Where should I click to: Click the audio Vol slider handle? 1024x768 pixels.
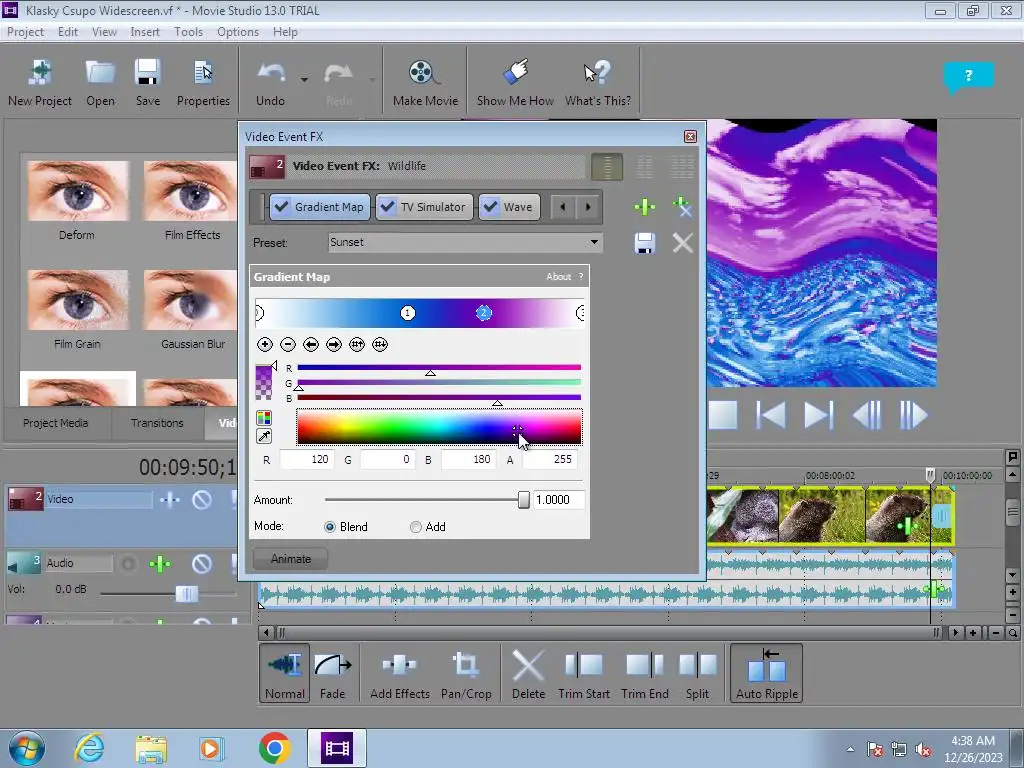click(x=187, y=594)
